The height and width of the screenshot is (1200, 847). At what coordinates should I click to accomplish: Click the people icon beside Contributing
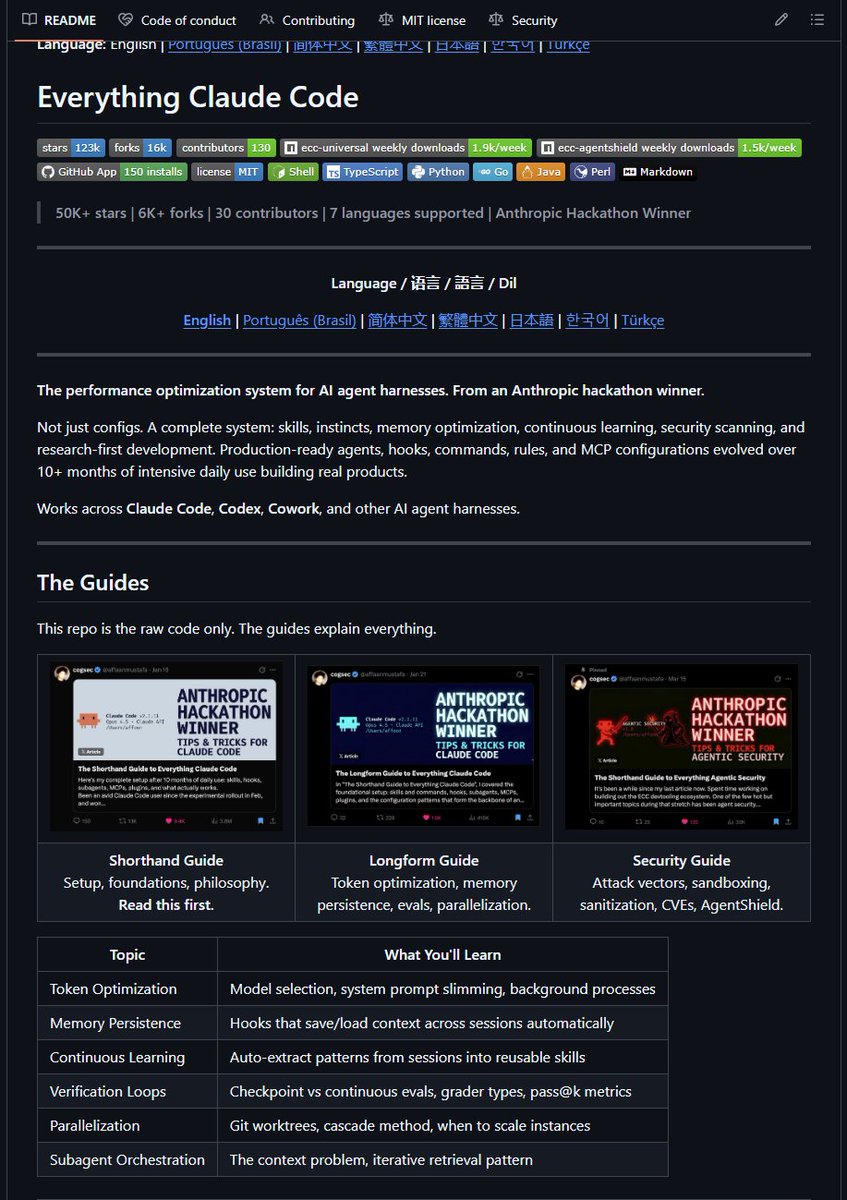[266, 20]
